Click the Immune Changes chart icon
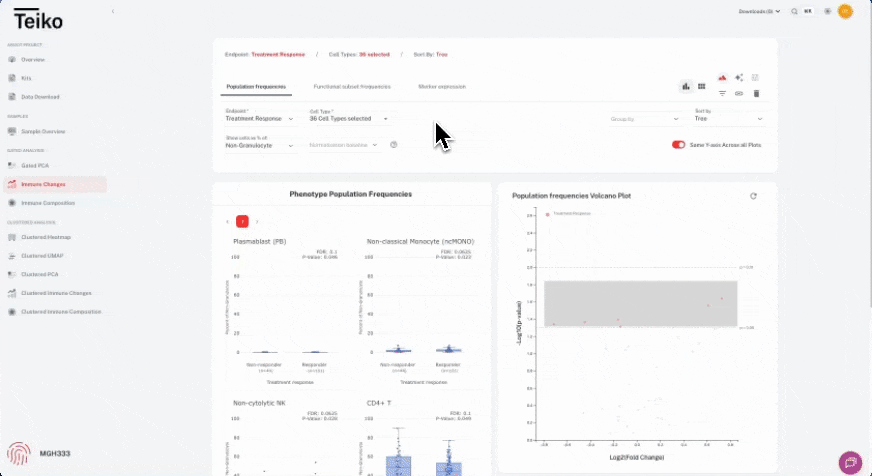The height and width of the screenshot is (476, 872). [12, 184]
